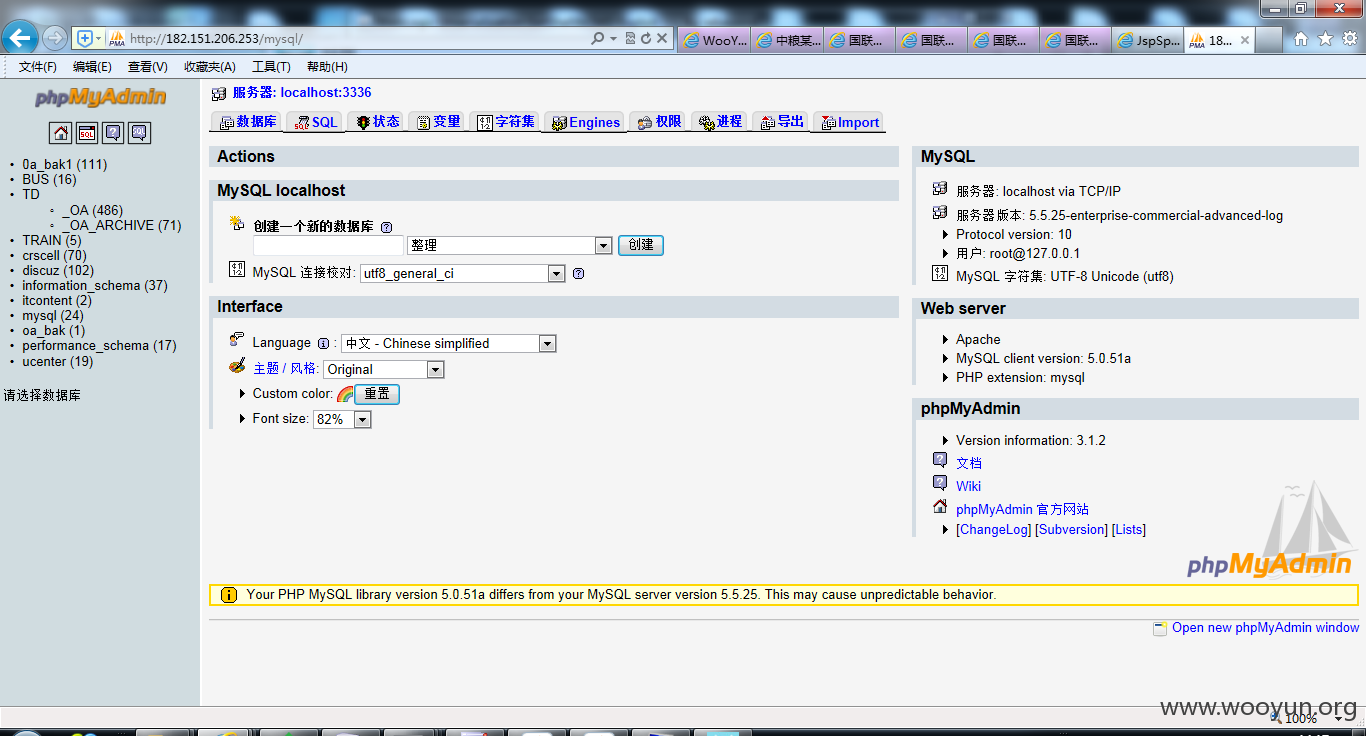1366x736 pixels.
Task: Click the phpMyAdmin logo in left sidebar
Action: pyautogui.click(x=100, y=98)
